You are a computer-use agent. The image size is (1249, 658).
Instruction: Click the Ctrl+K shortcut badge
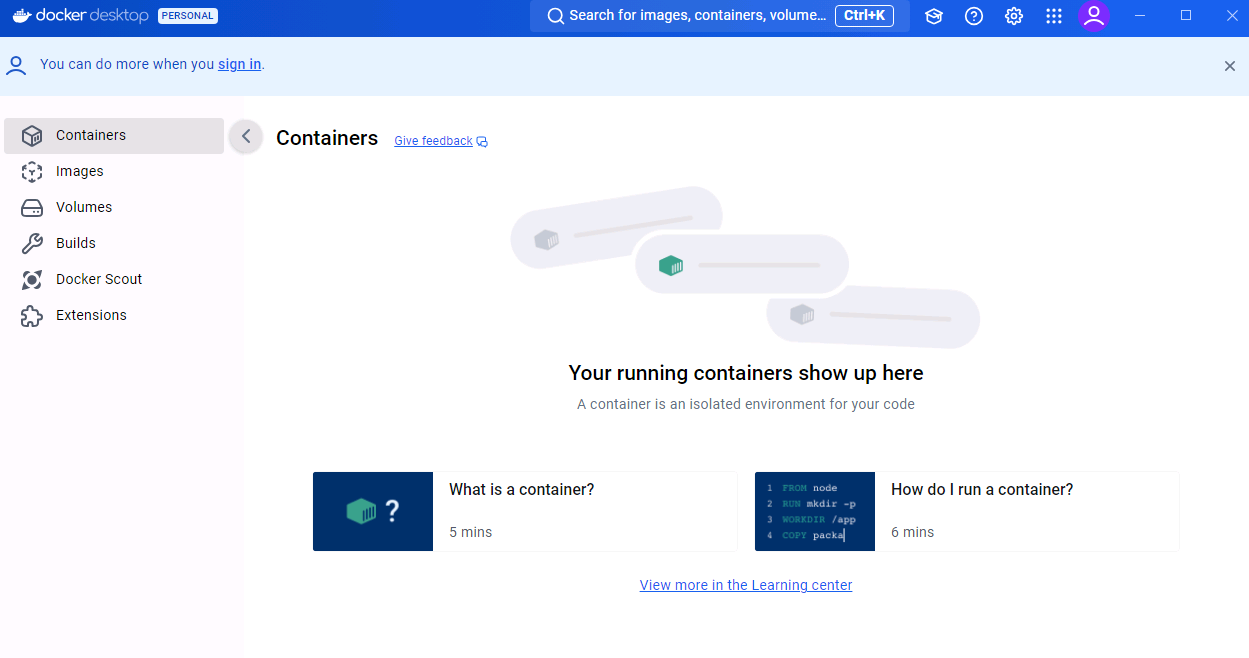(864, 16)
